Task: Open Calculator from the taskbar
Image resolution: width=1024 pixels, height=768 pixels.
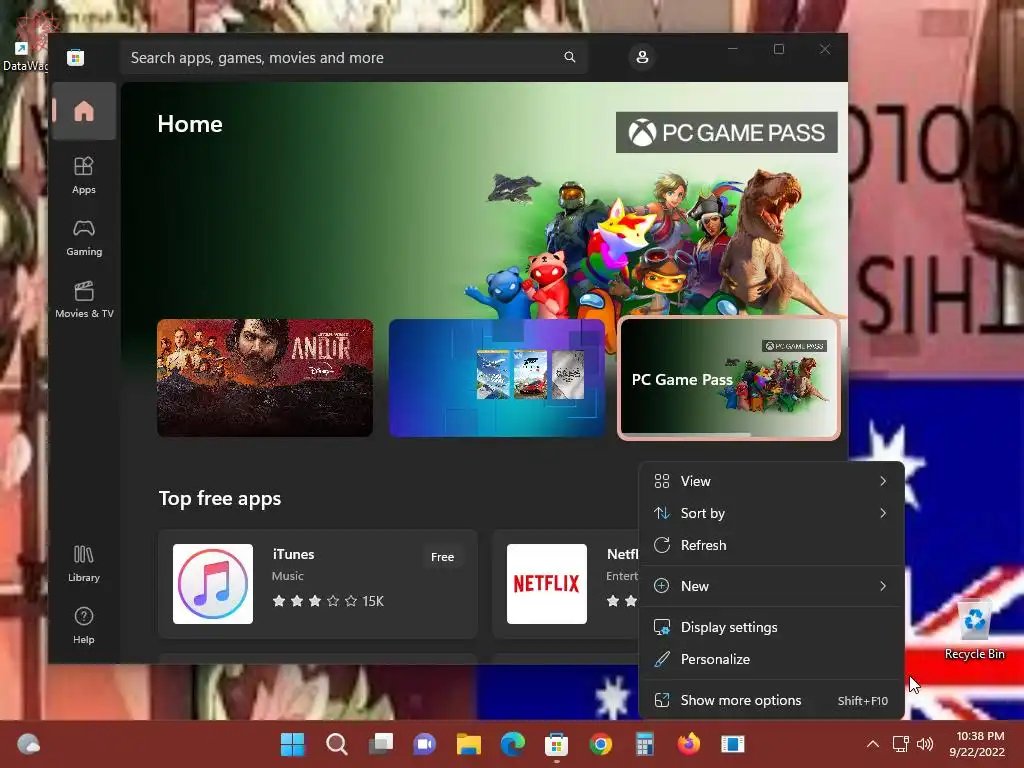Action: click(645, 744)
